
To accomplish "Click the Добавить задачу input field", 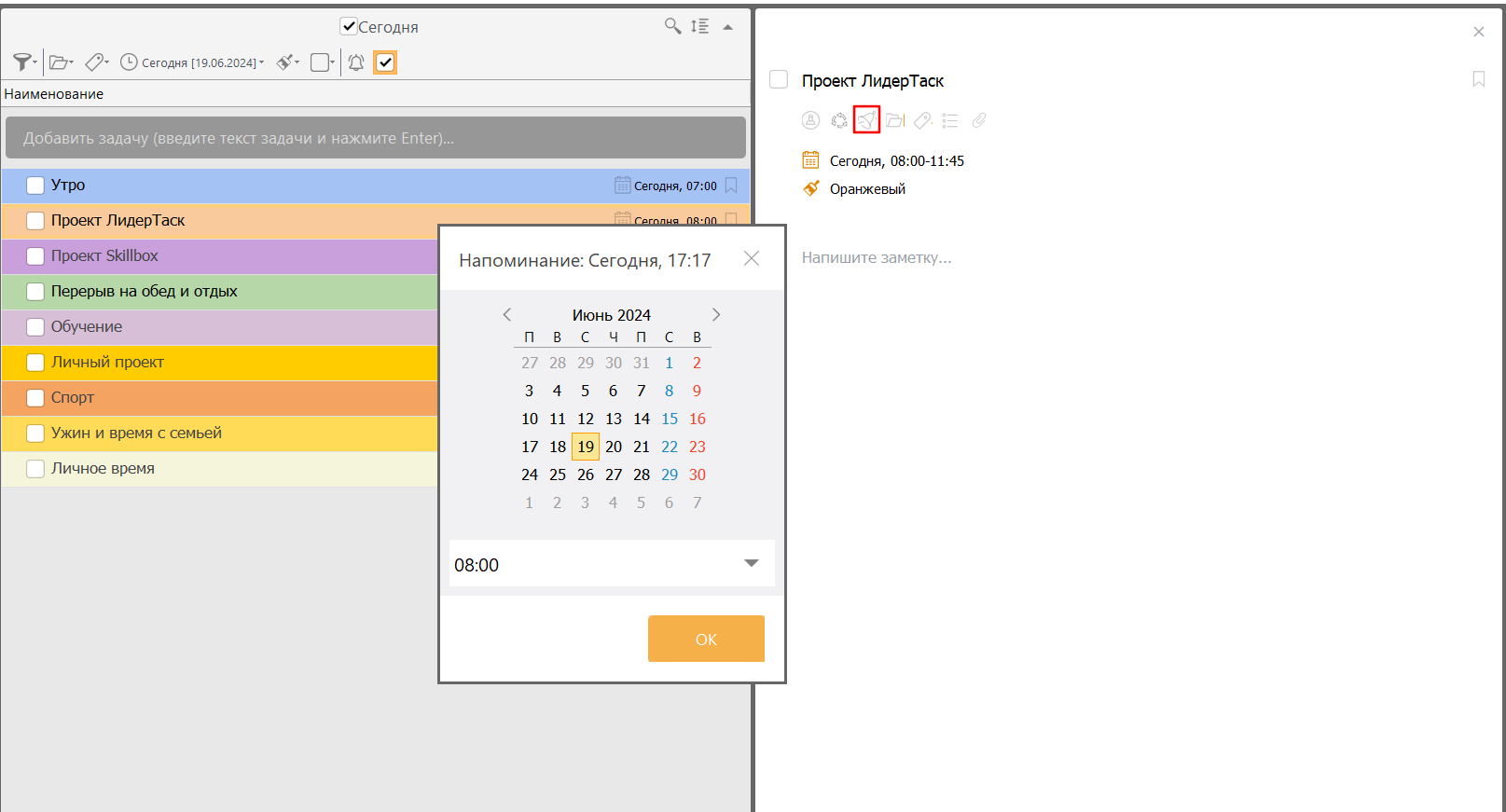I will [375, 138].
